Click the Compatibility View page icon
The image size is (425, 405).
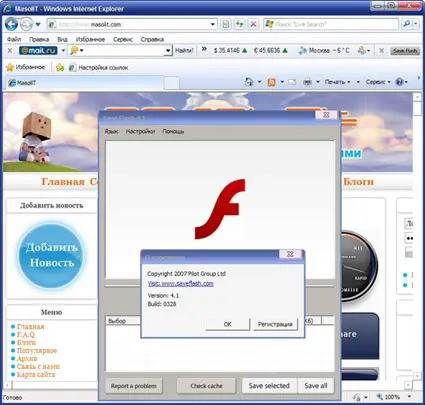click(226, 24)
